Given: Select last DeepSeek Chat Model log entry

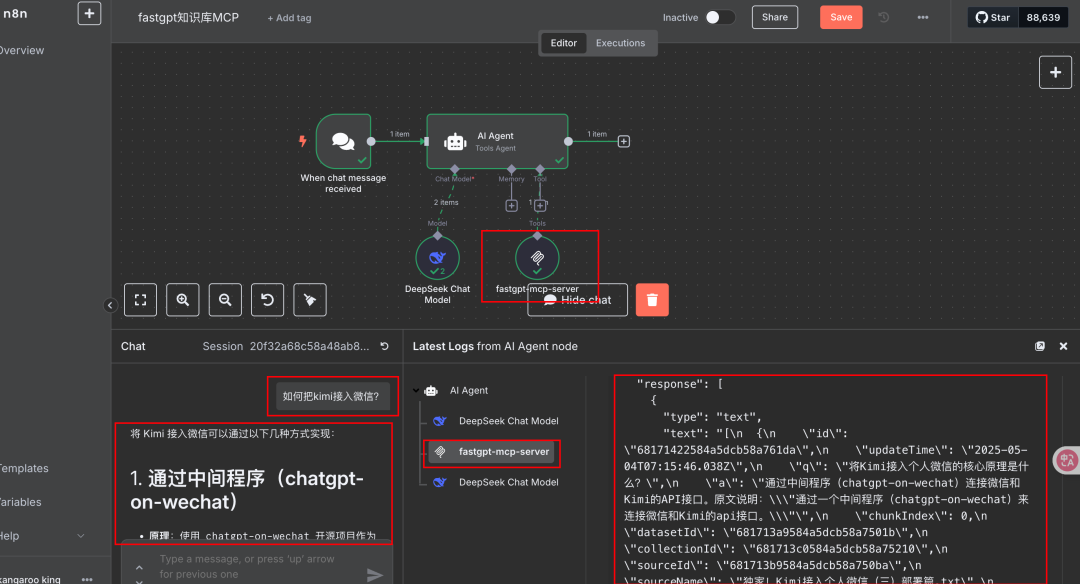Looking at the screenshot, I should pos(508,482).
